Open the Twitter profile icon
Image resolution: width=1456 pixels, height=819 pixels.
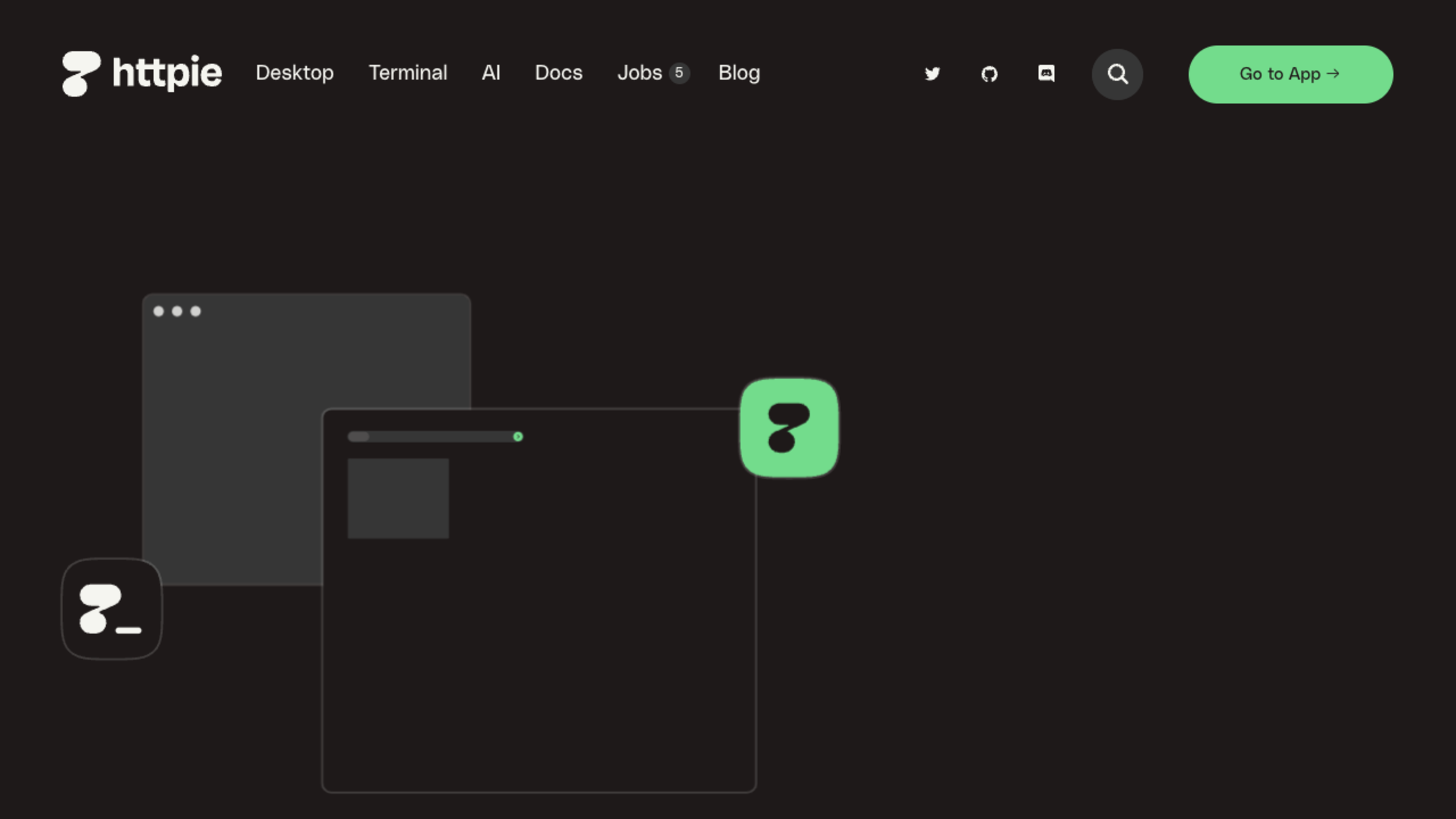[x=932, y=74]
